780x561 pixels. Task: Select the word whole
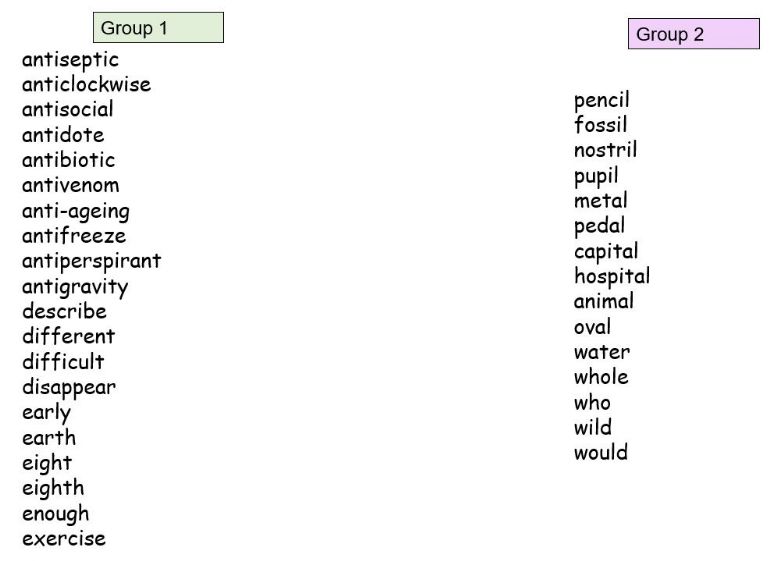[x=601, y=377]
